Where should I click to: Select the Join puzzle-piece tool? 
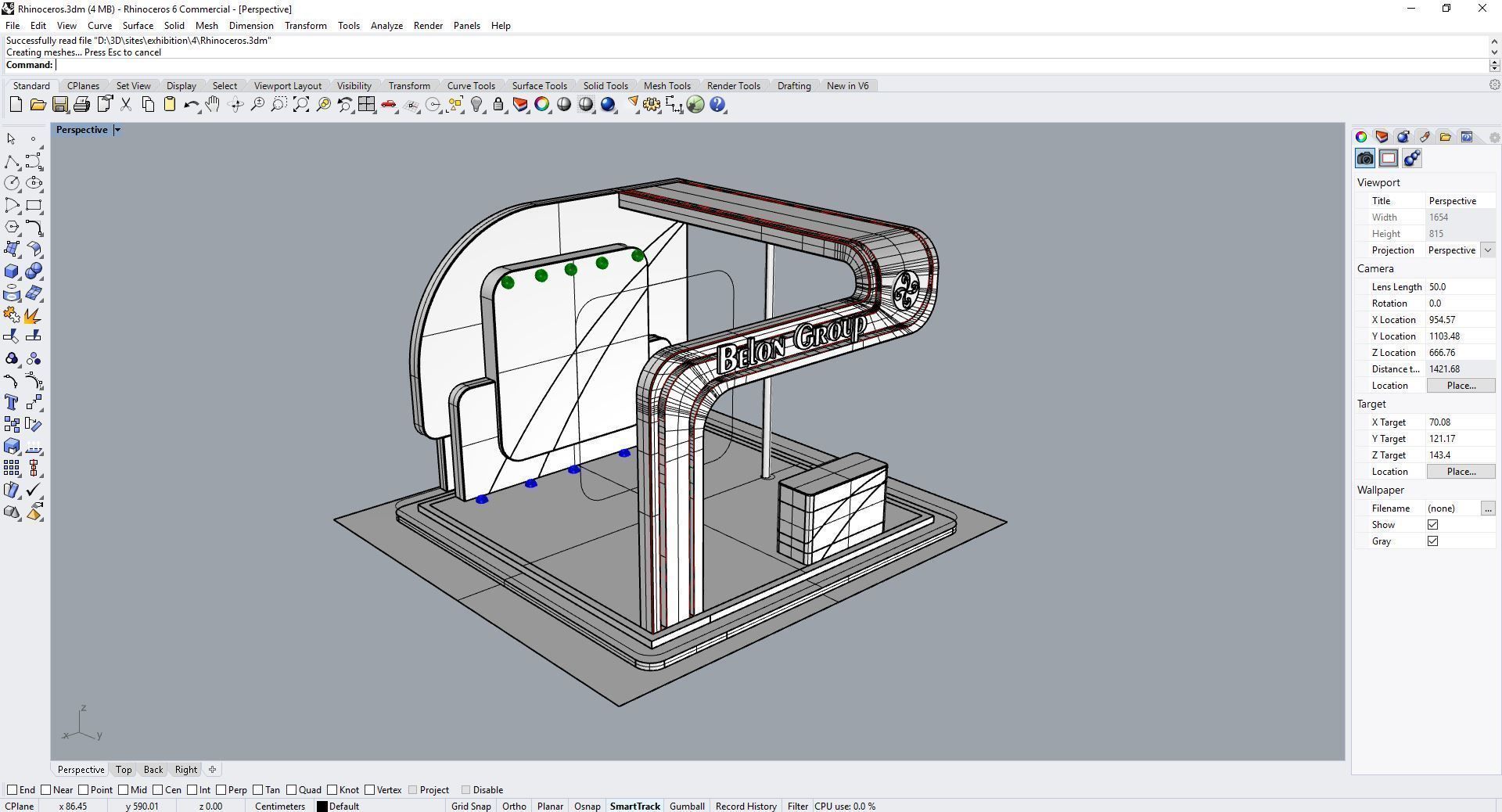click(12, 315)
